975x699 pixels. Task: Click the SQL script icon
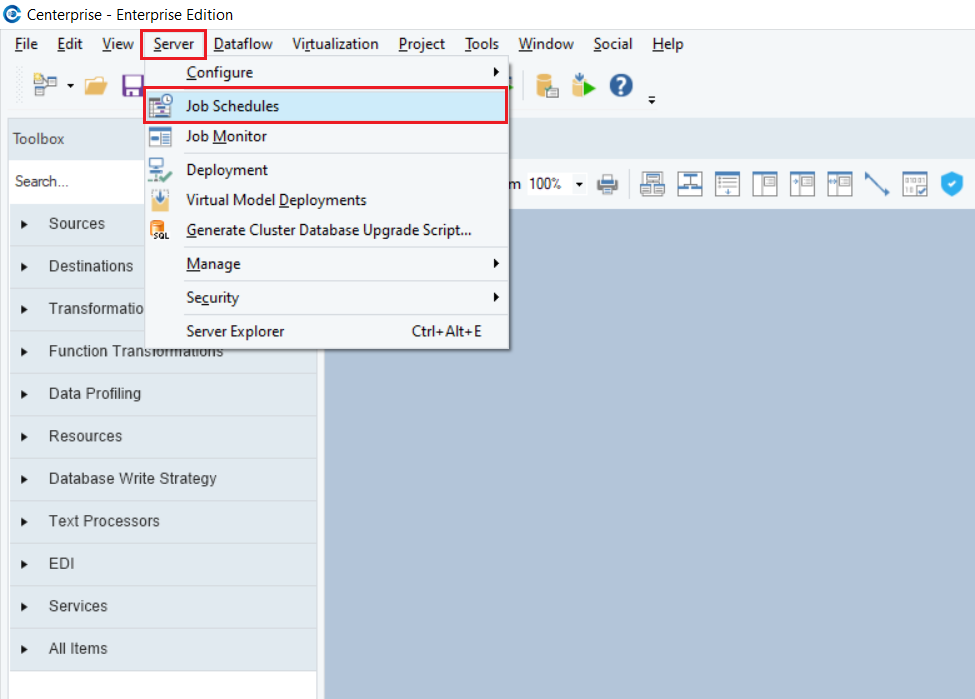tap(160, 230)
